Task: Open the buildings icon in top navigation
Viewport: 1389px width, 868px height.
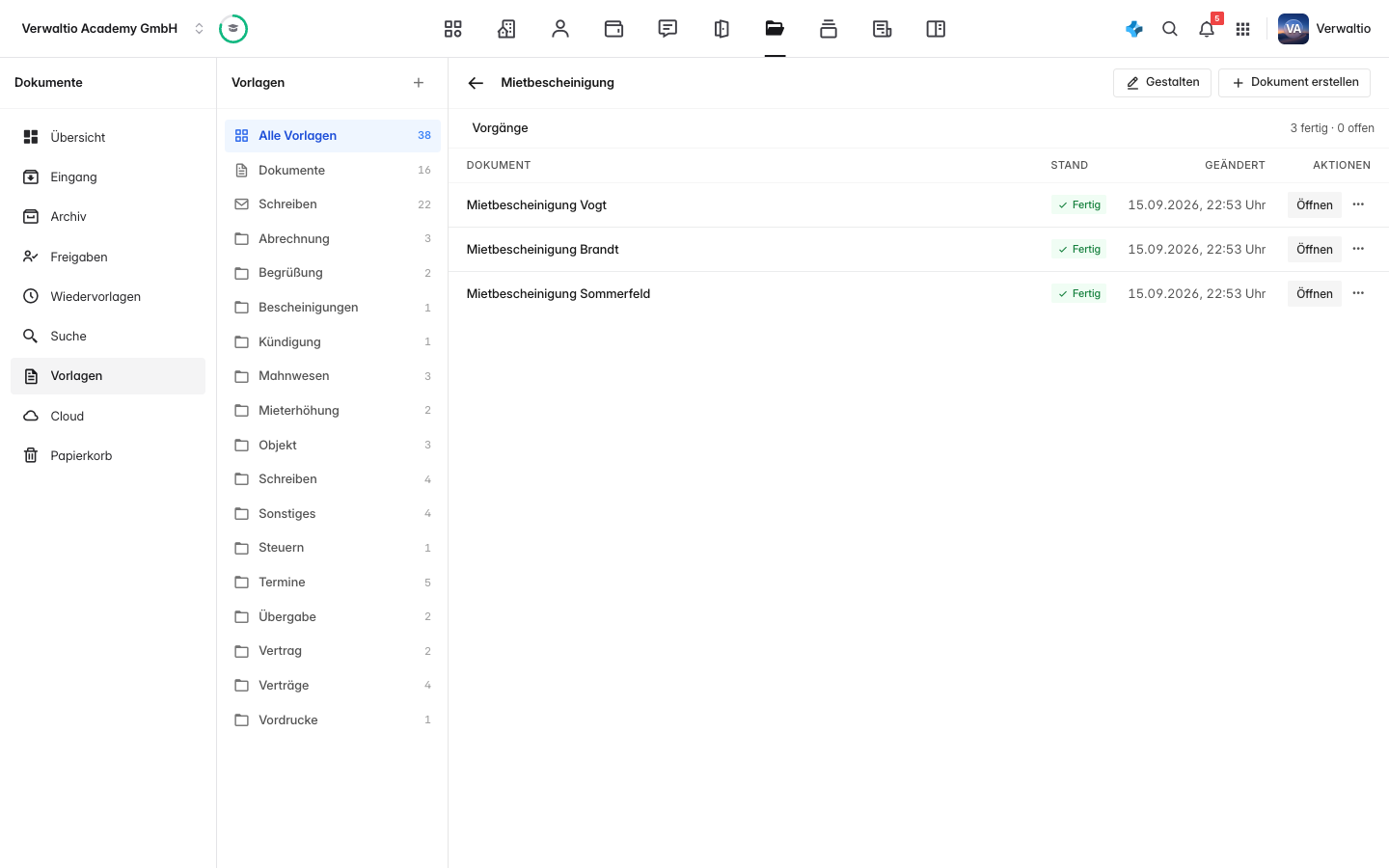Action: (506, 29)
